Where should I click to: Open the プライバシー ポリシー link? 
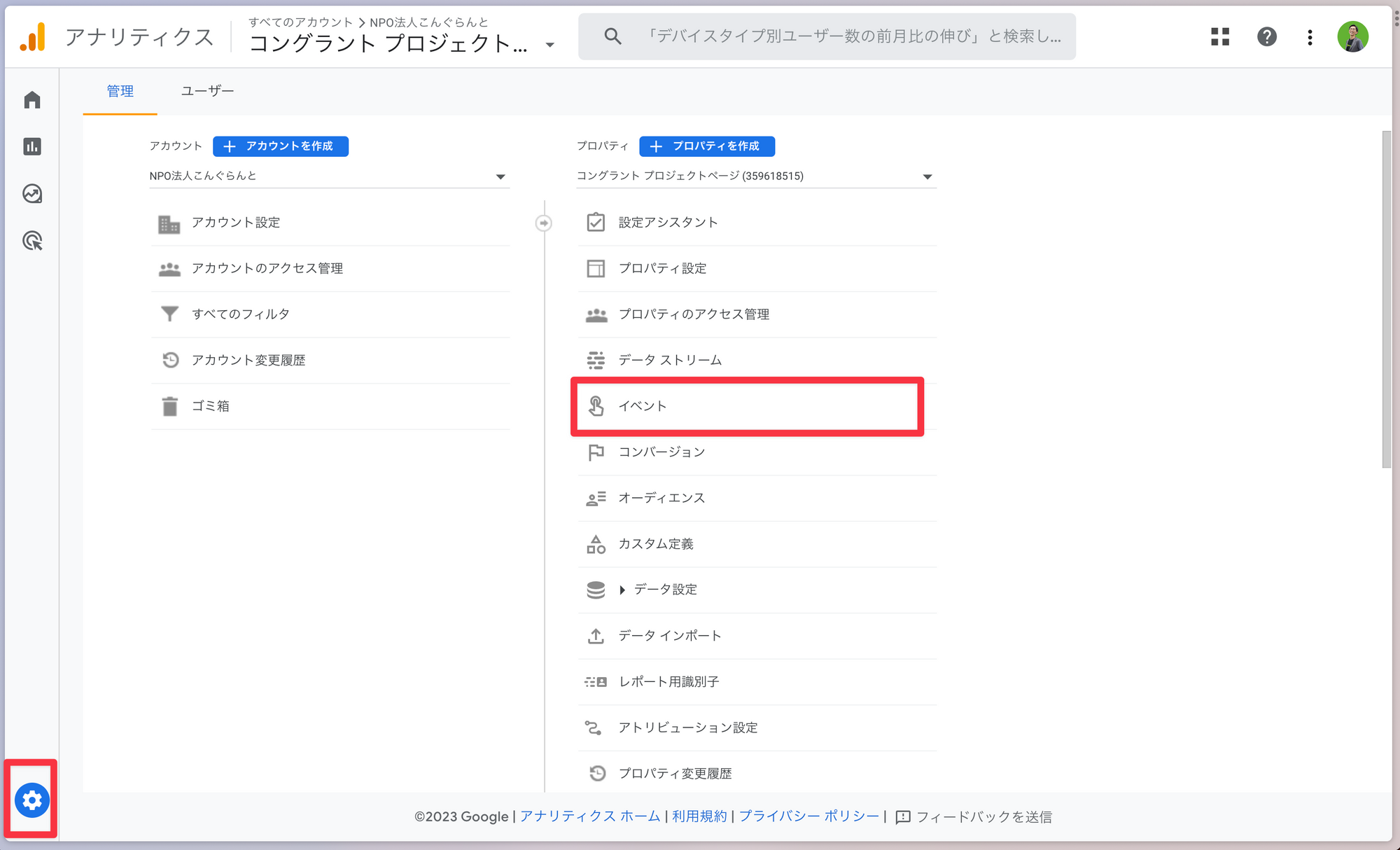pos(809,816)
